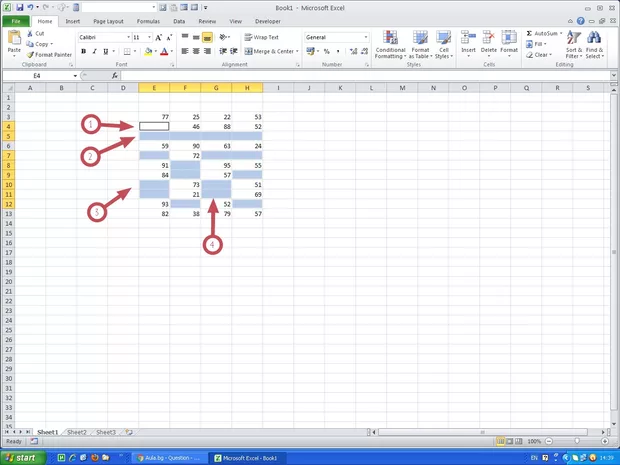Open the Borders dropdown arrow
620x465 pixels.
point(135,51)
